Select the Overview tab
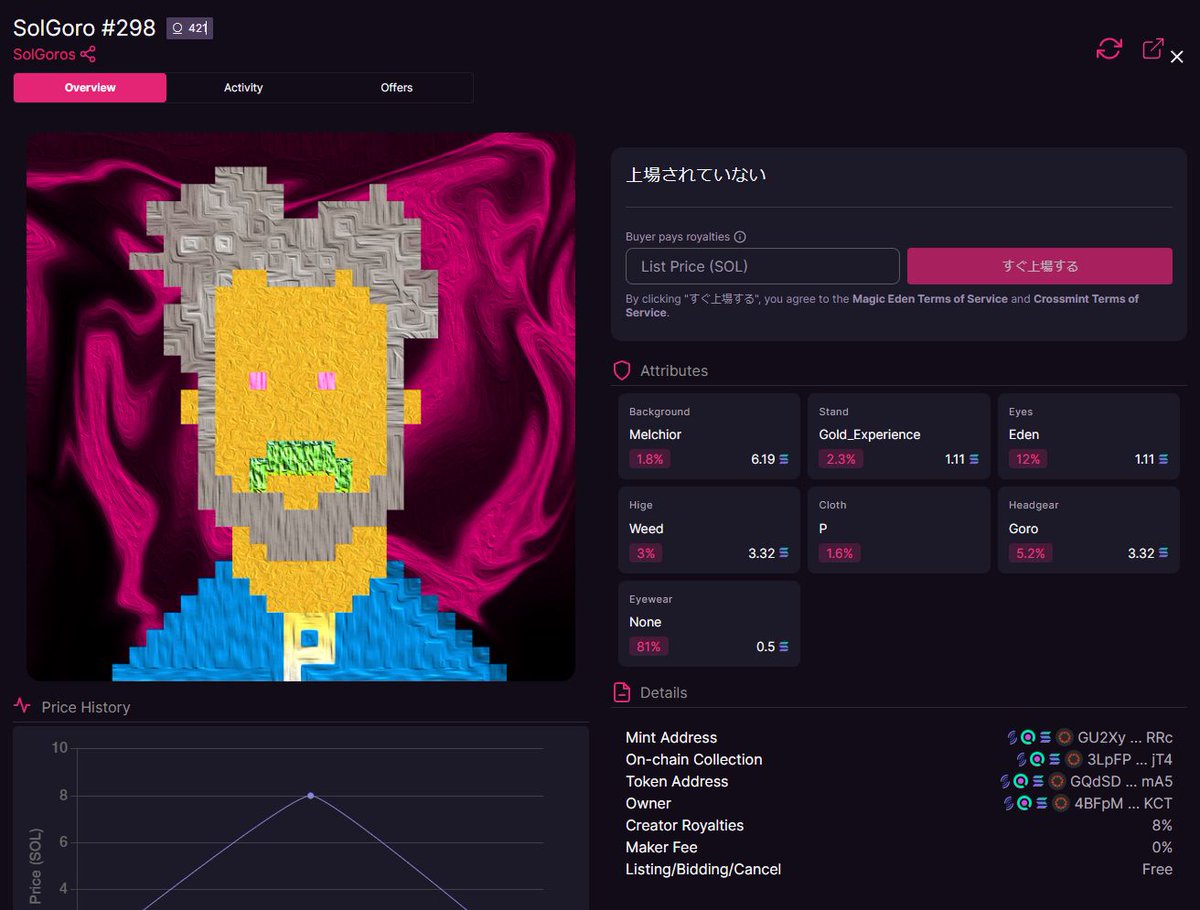Image resolution: width=1200 pixels, height=910 pixels. (x=90, y=88)
